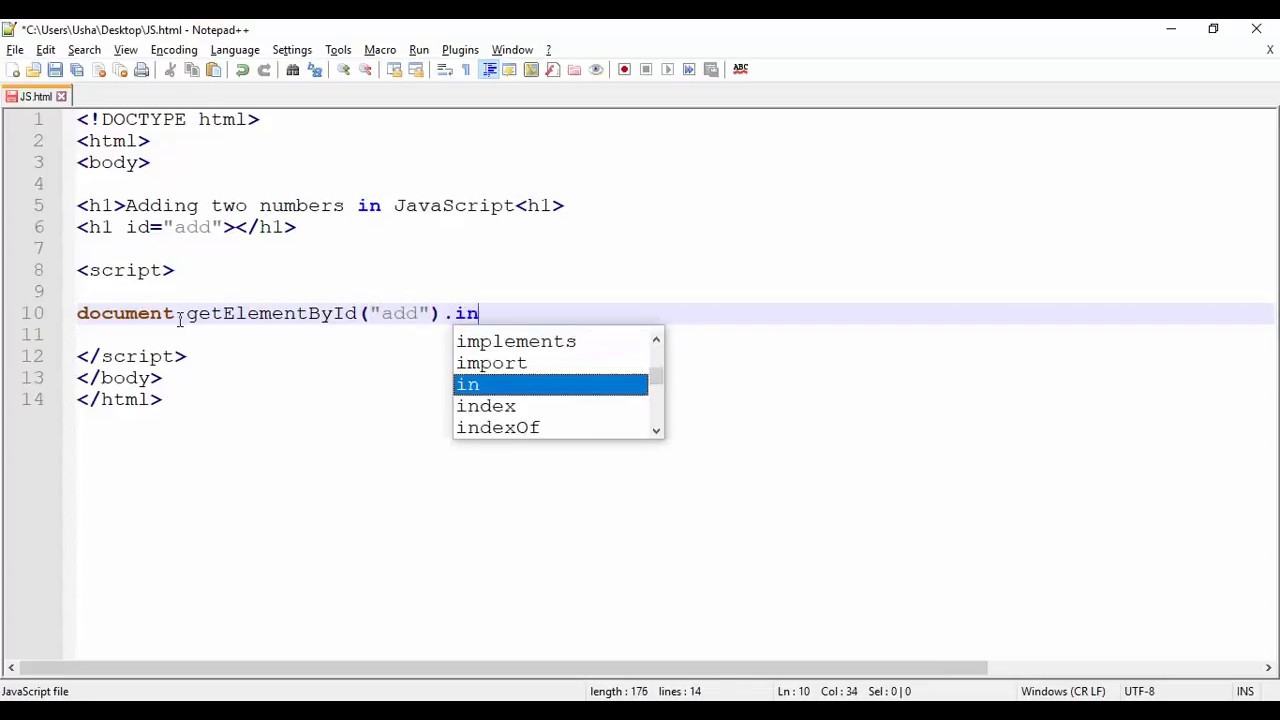Click the ABC spell check icon
1280x720 pixels.
740,69
